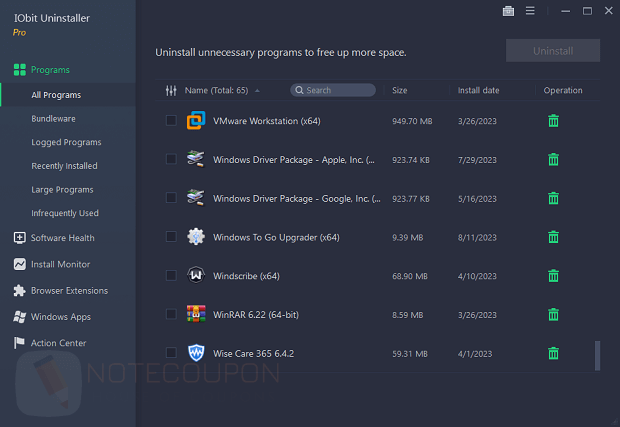Click the 5/16/2023 install date
This screenshot has width=620, height=427.
pyautogui.click(x=477, y=198)
